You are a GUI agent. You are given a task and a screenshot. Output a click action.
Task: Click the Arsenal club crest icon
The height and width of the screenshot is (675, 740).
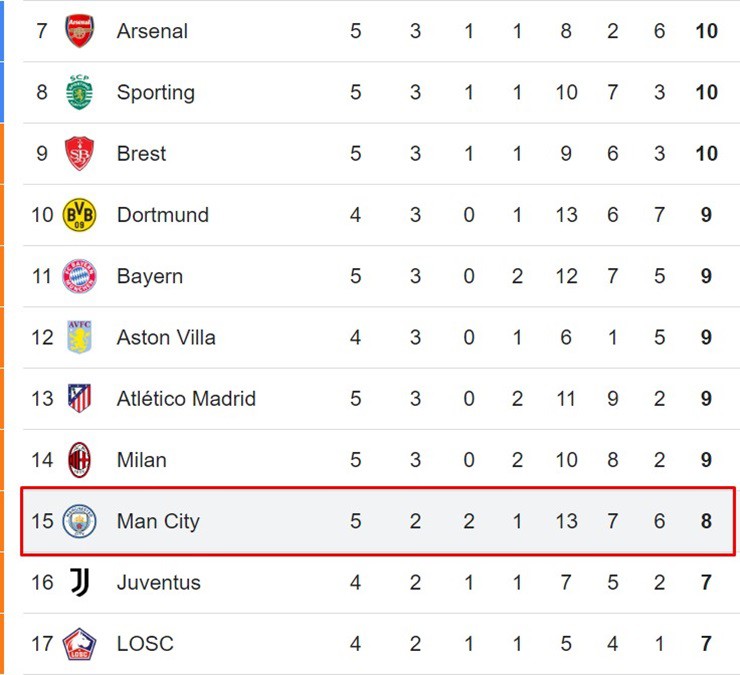pyautogui.click(x=79, y=31)
